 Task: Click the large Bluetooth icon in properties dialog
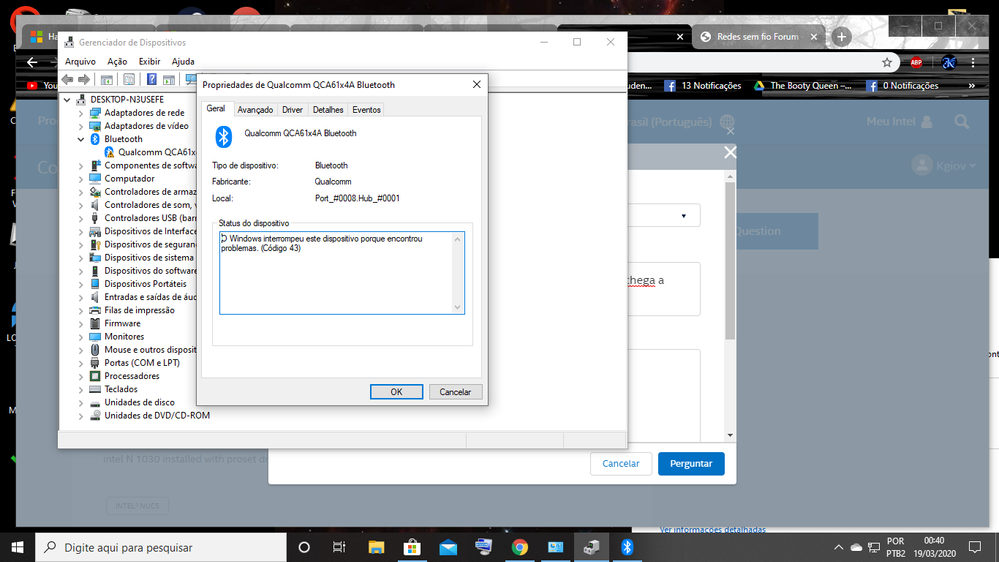tap(223, 136)
